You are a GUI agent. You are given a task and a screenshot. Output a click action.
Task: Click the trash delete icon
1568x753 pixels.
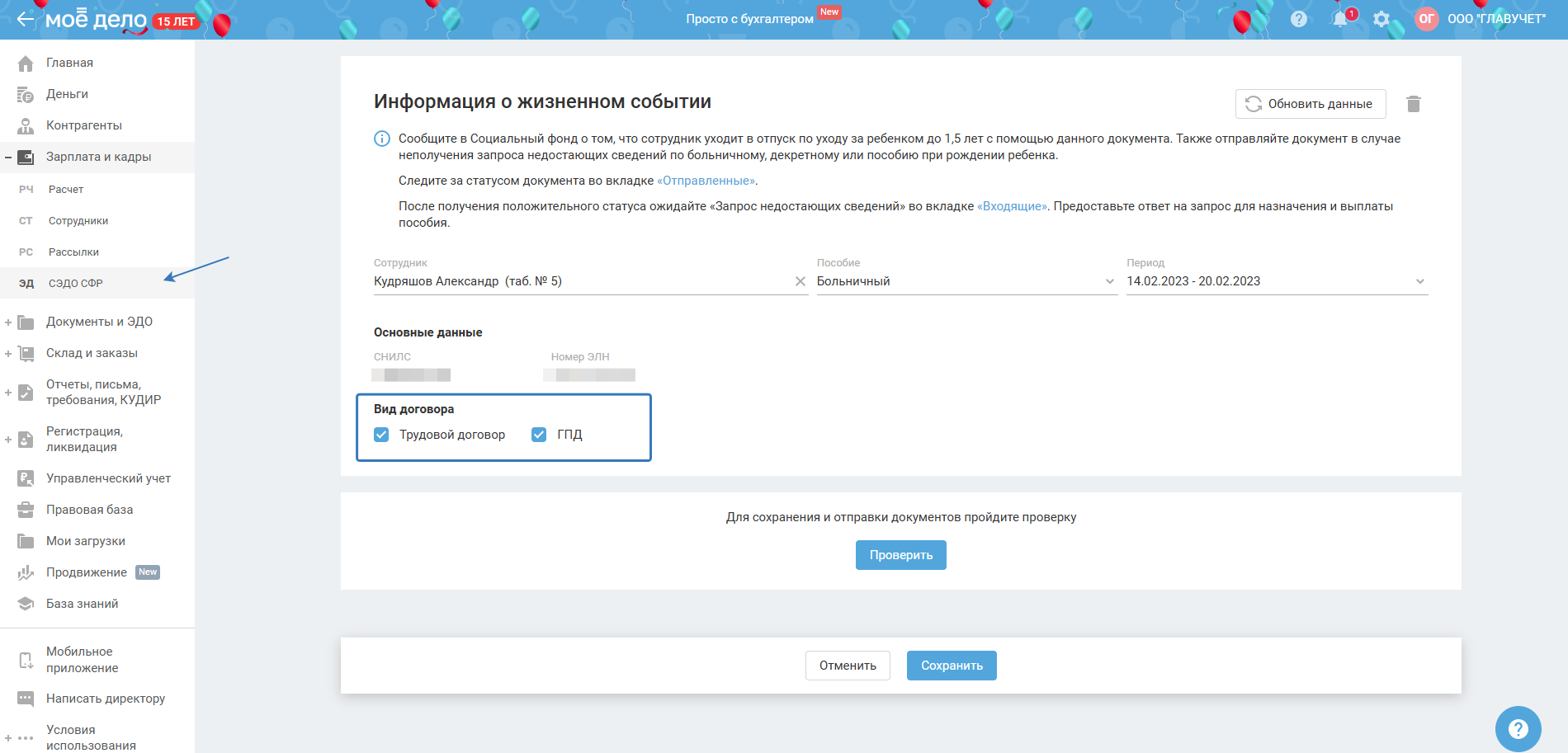(1413, 104)
